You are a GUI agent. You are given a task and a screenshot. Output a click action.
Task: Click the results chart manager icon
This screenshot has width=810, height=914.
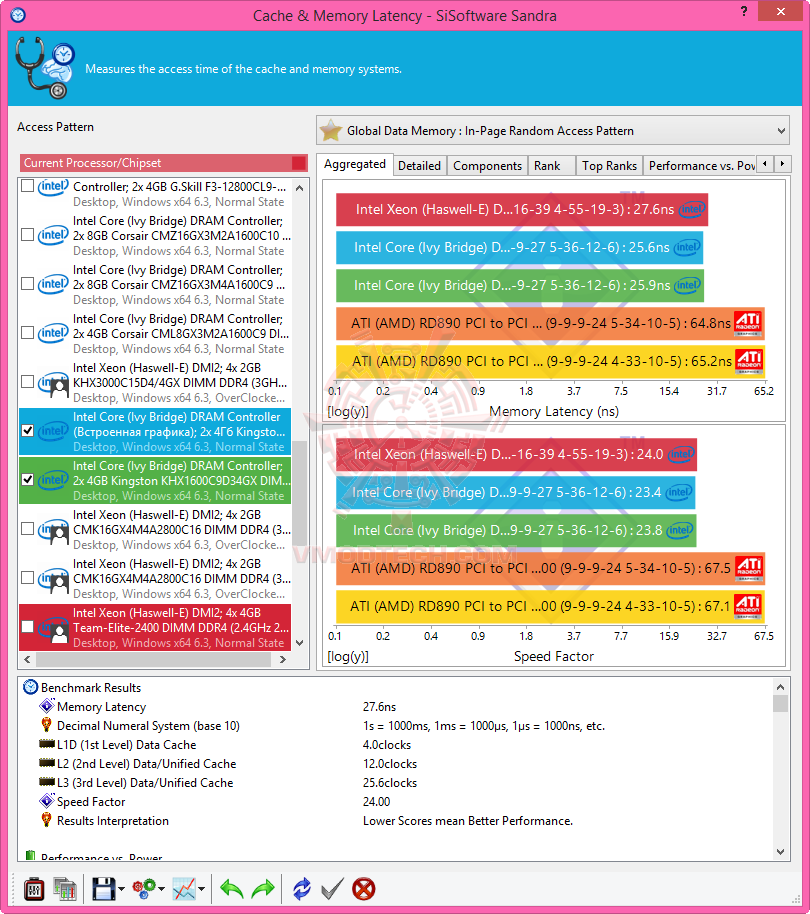[65, 890]
